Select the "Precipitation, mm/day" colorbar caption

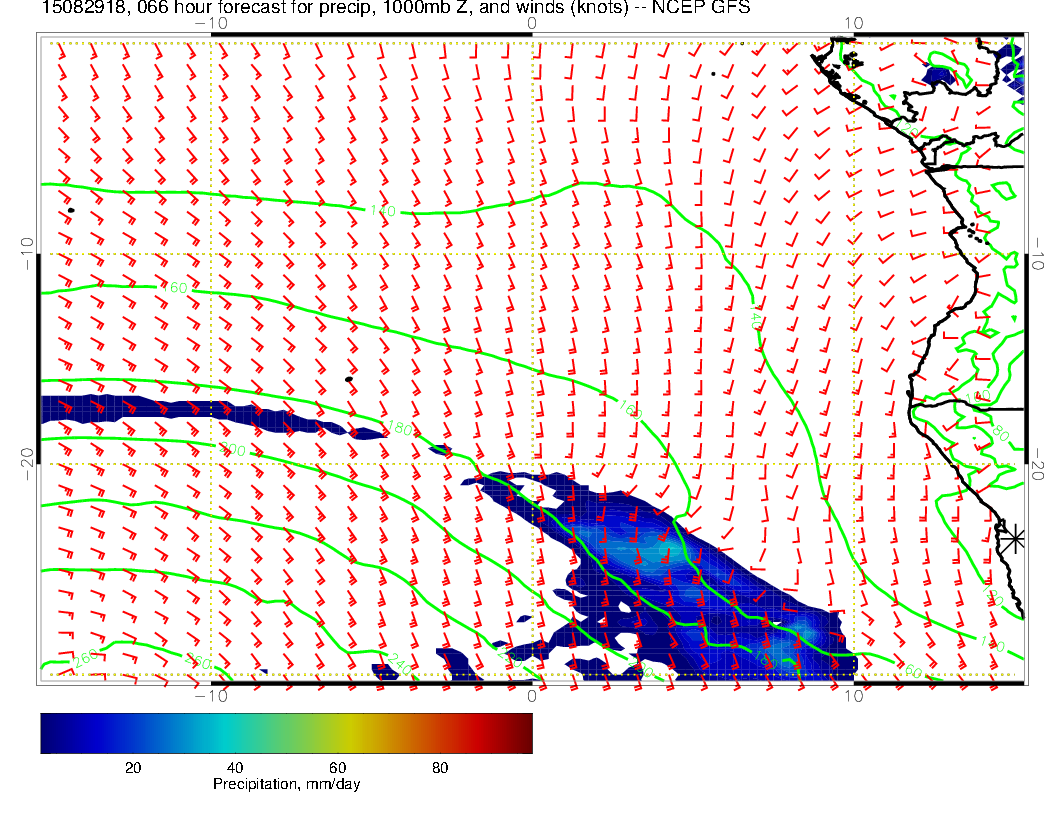286,785
